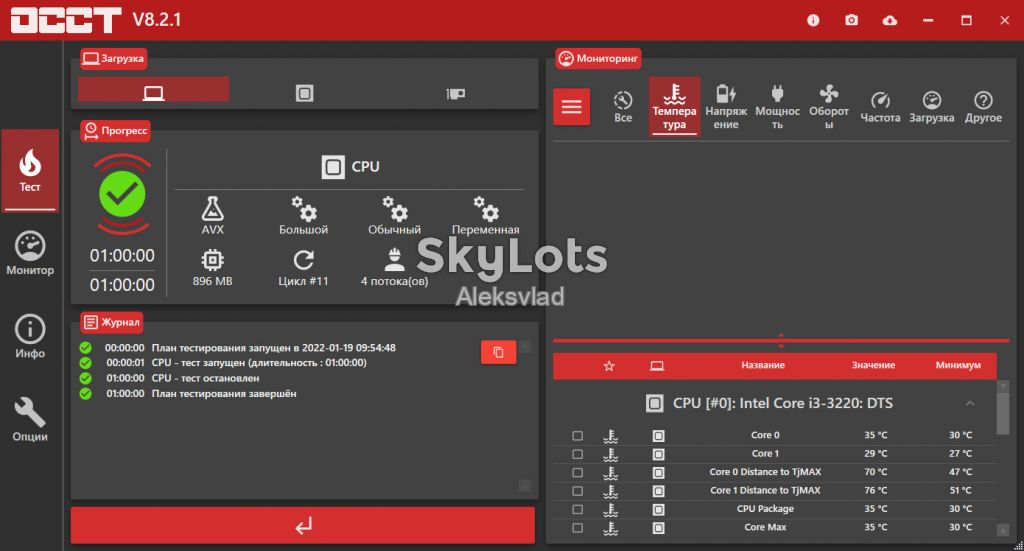Show Все monitoring sensors
The height and width of the screenshot is (551, 1024).
[x=623, y=106]
